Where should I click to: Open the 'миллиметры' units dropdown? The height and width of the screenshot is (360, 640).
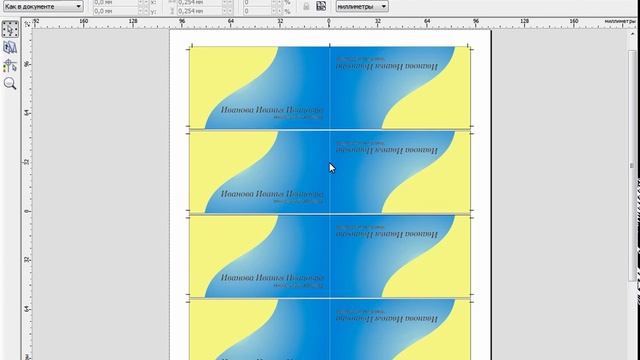[x=362, y=7]
